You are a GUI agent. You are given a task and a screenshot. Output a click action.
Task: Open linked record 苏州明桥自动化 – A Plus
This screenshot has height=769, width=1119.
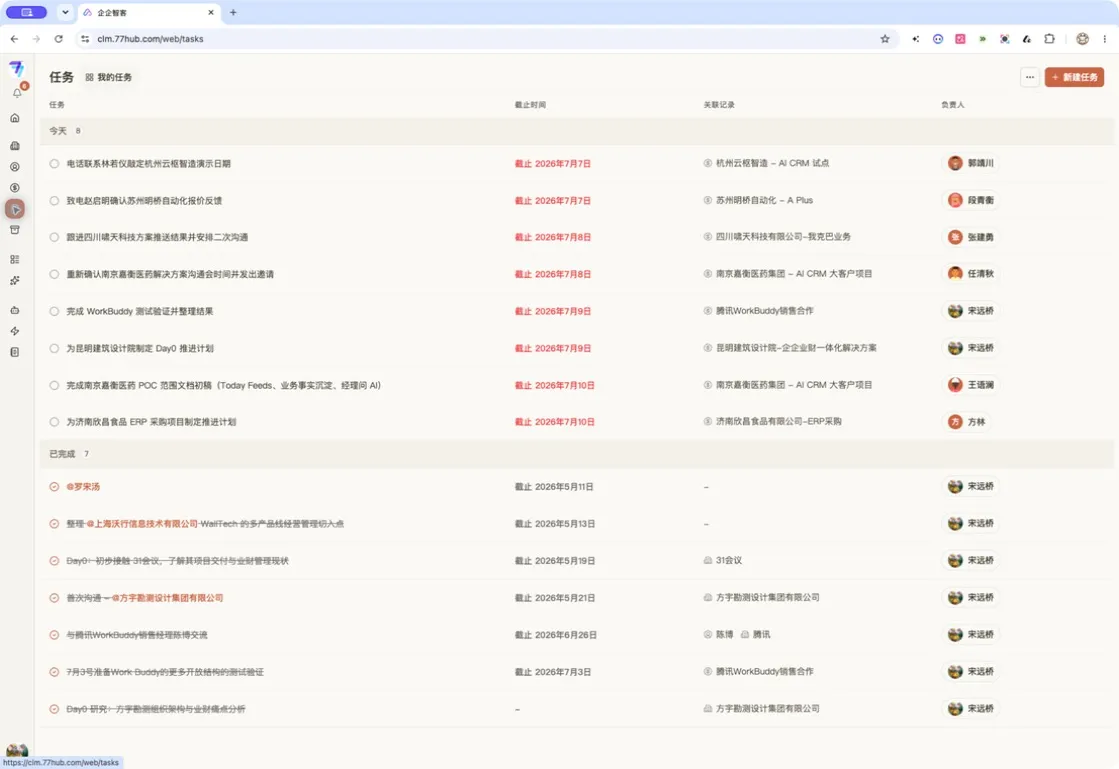click(764, 200)
